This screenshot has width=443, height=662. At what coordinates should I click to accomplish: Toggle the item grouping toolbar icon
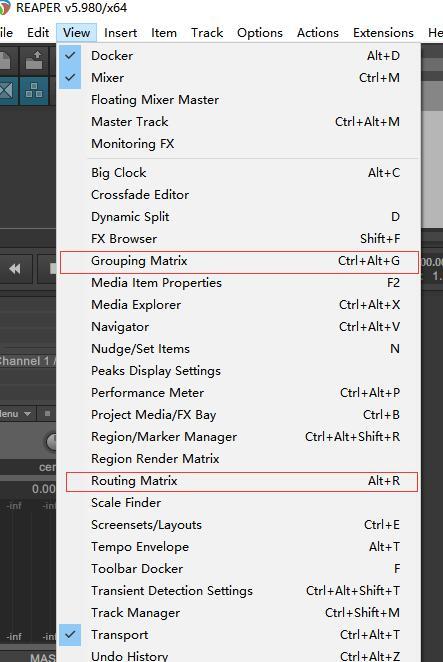pos(34,90)
